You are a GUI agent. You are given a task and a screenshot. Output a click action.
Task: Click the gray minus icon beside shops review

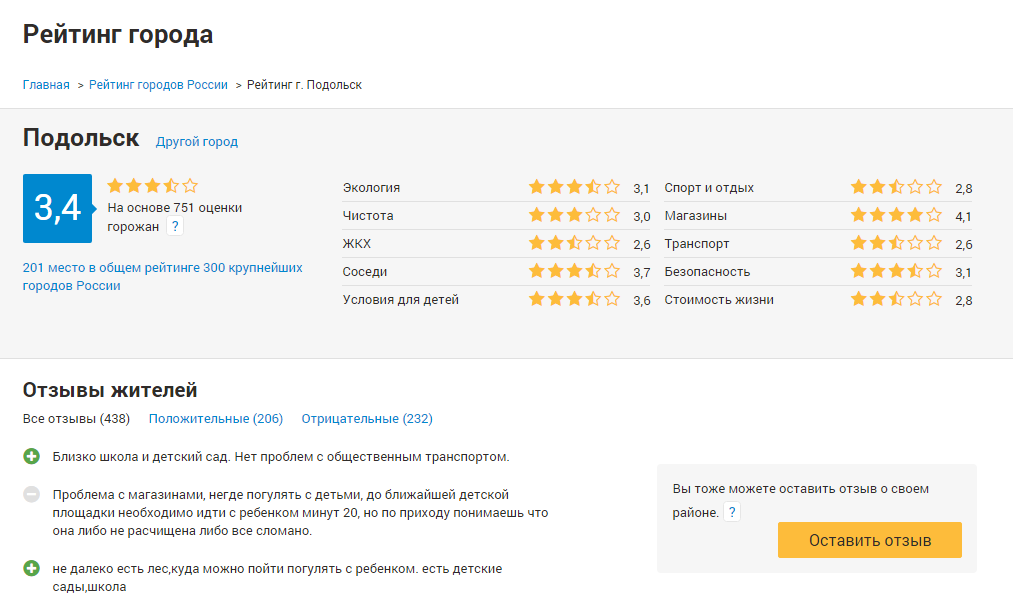click(x=32, y=494)
